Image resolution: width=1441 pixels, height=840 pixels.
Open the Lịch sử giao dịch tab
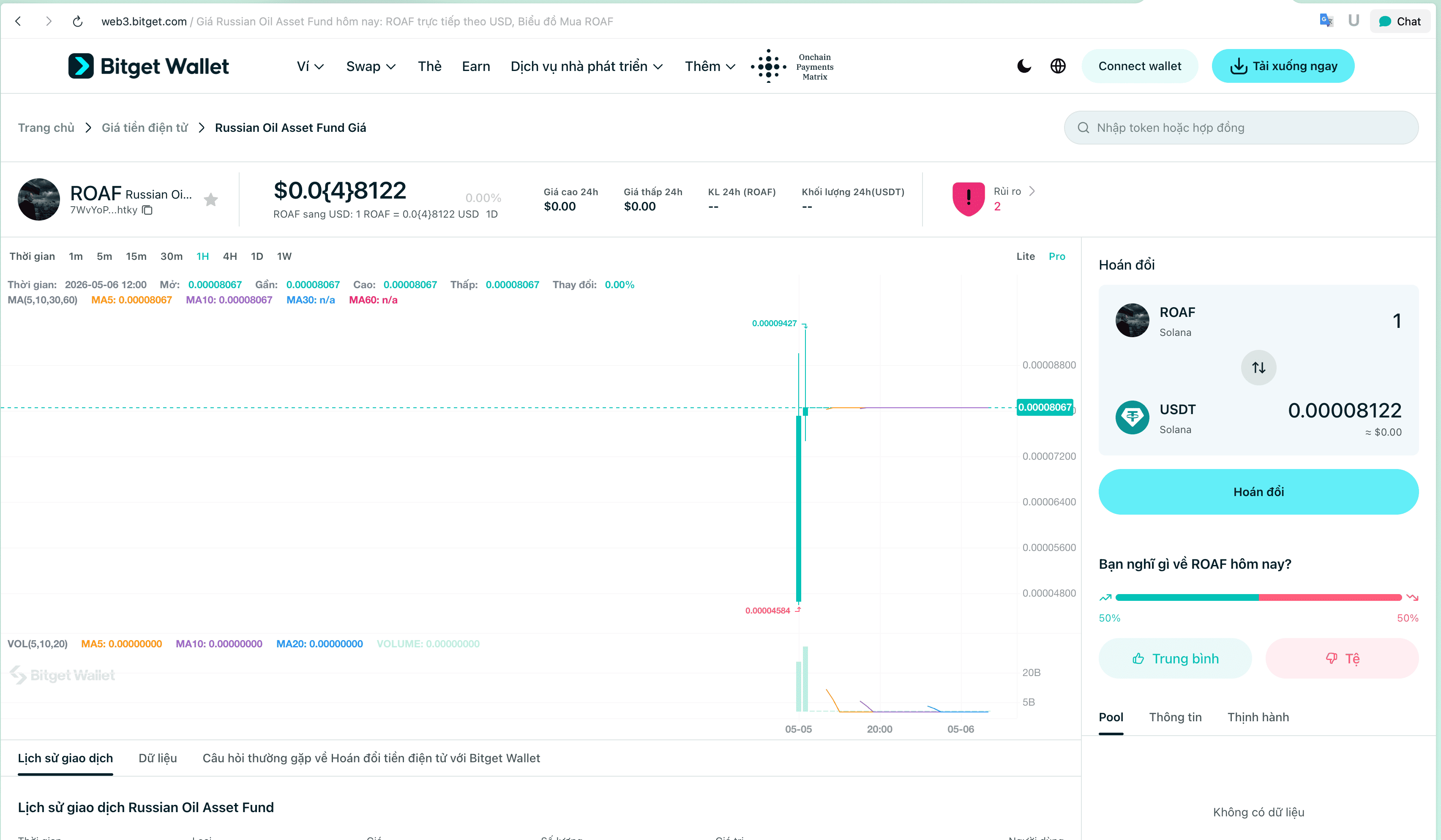pyautogui.click(x=65, y=758)
